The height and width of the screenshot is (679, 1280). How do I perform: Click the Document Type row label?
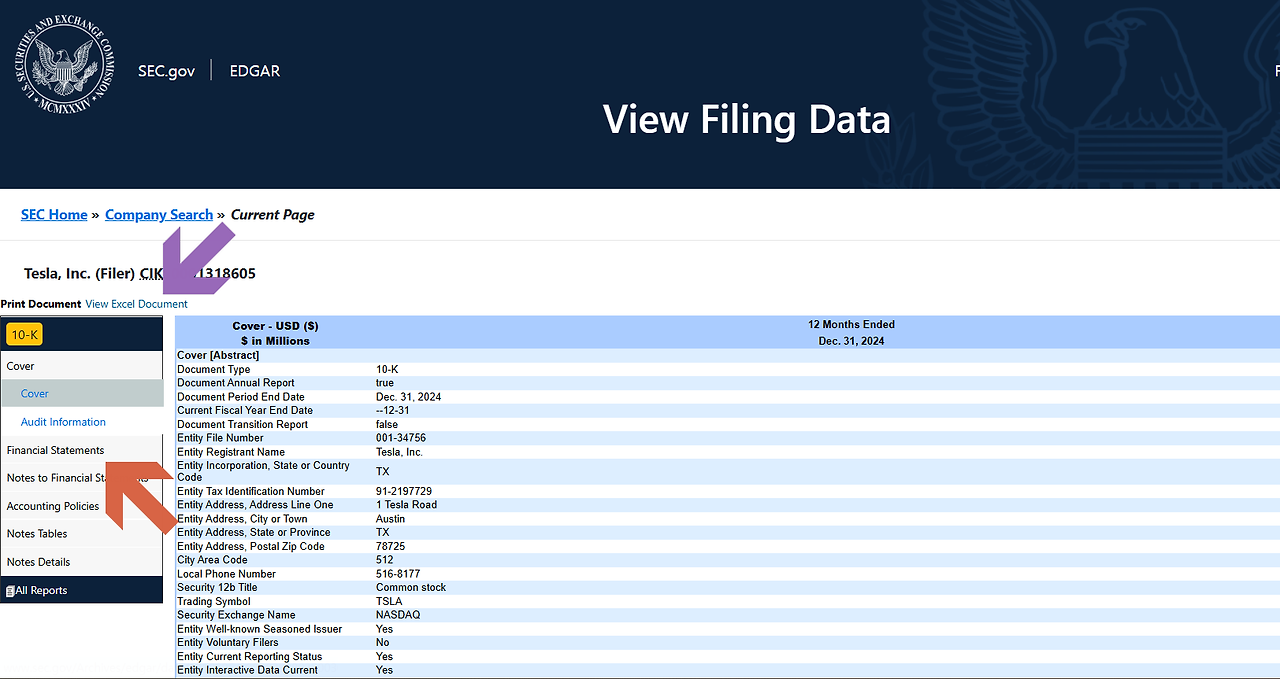tap(214, 369)
